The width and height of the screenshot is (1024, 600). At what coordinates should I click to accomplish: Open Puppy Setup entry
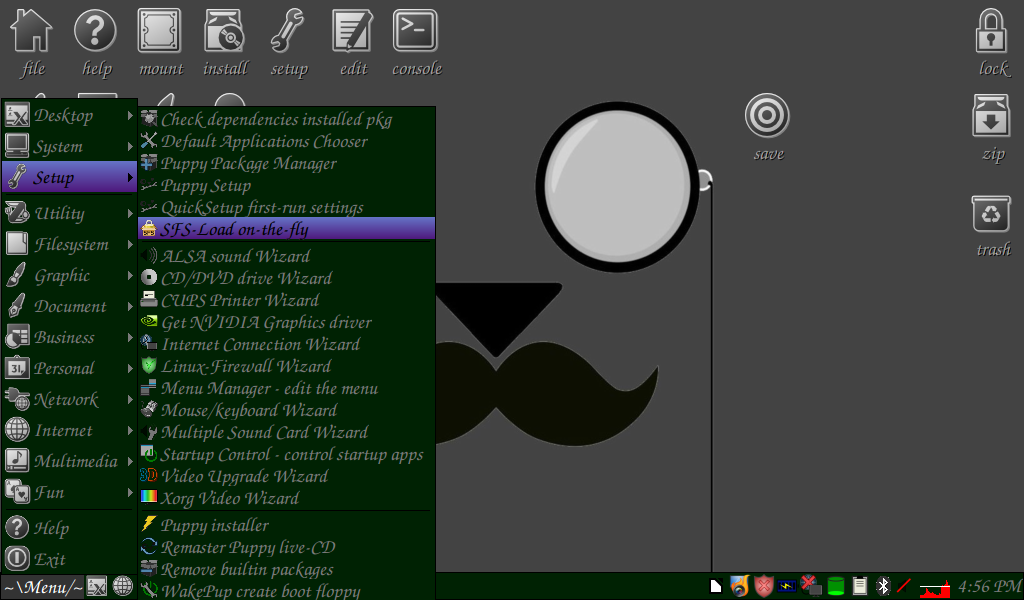[x=287, y=185]
